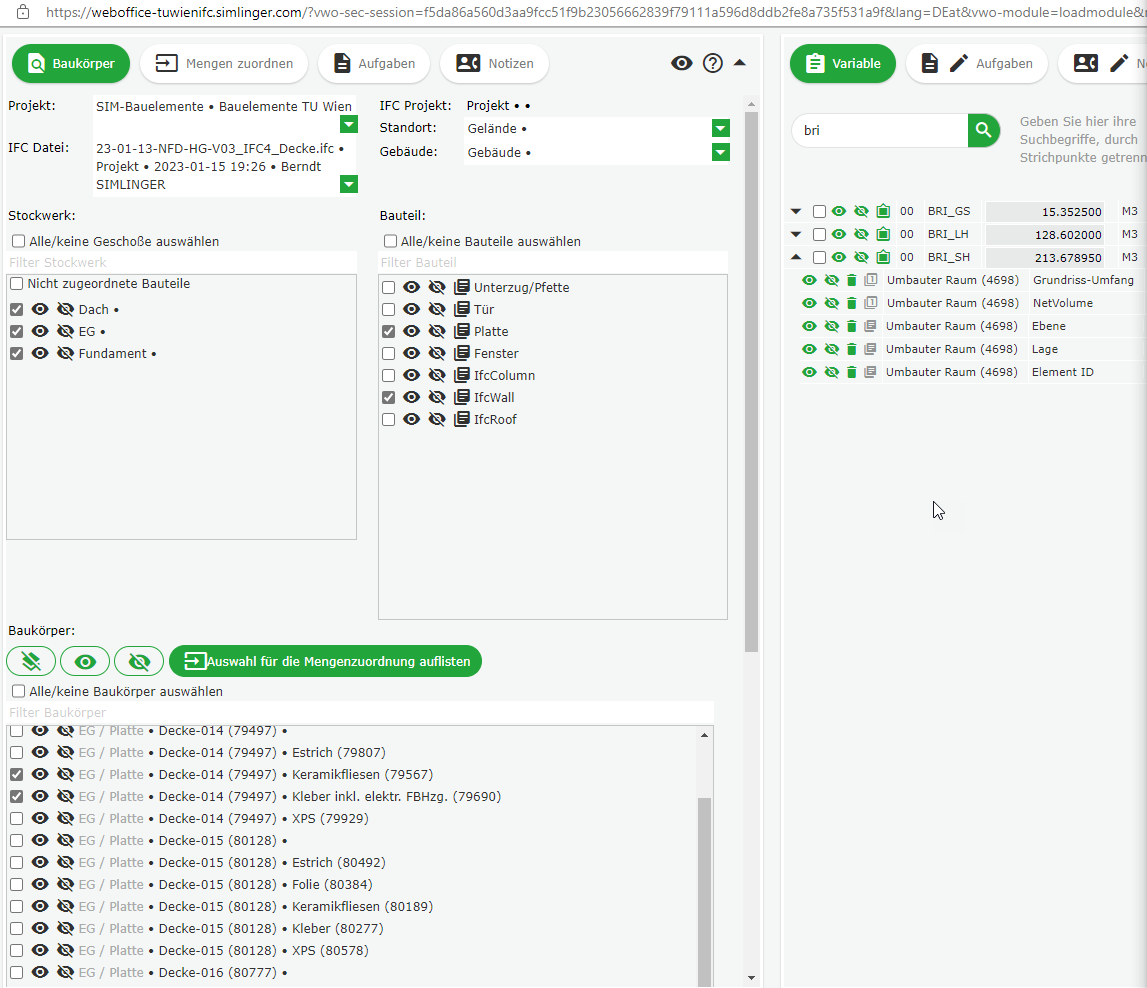Switch to the Mengen zuordnen tab
The height and width of the screenshot is (988, 1147).
[224, 63]
